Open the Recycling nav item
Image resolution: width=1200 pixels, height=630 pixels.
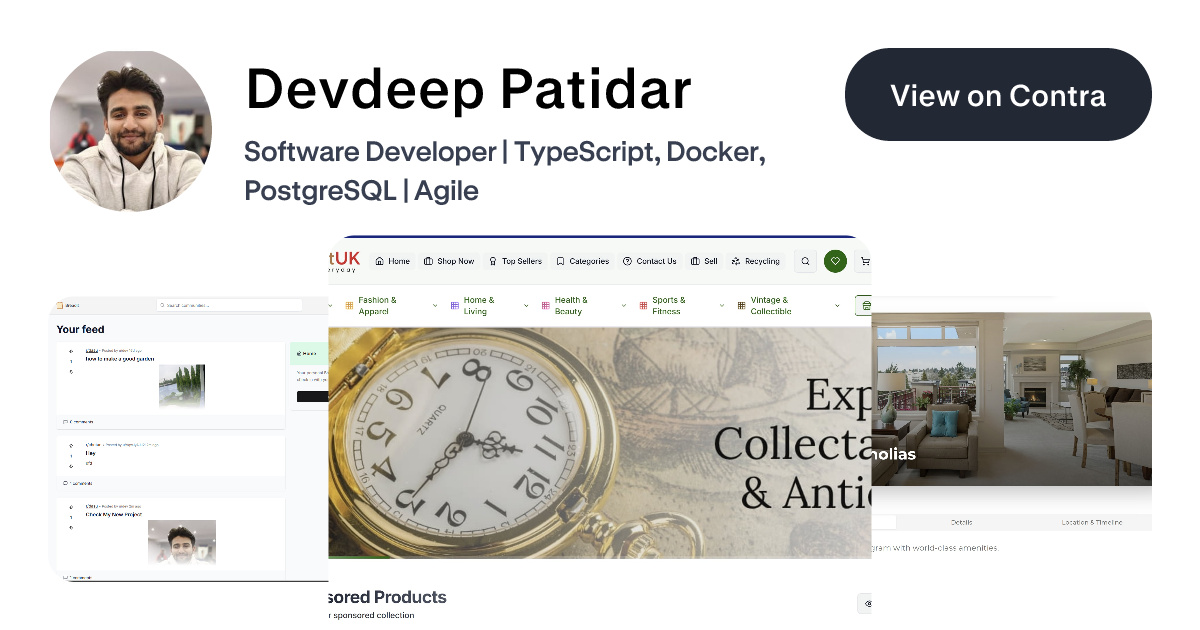756,261
